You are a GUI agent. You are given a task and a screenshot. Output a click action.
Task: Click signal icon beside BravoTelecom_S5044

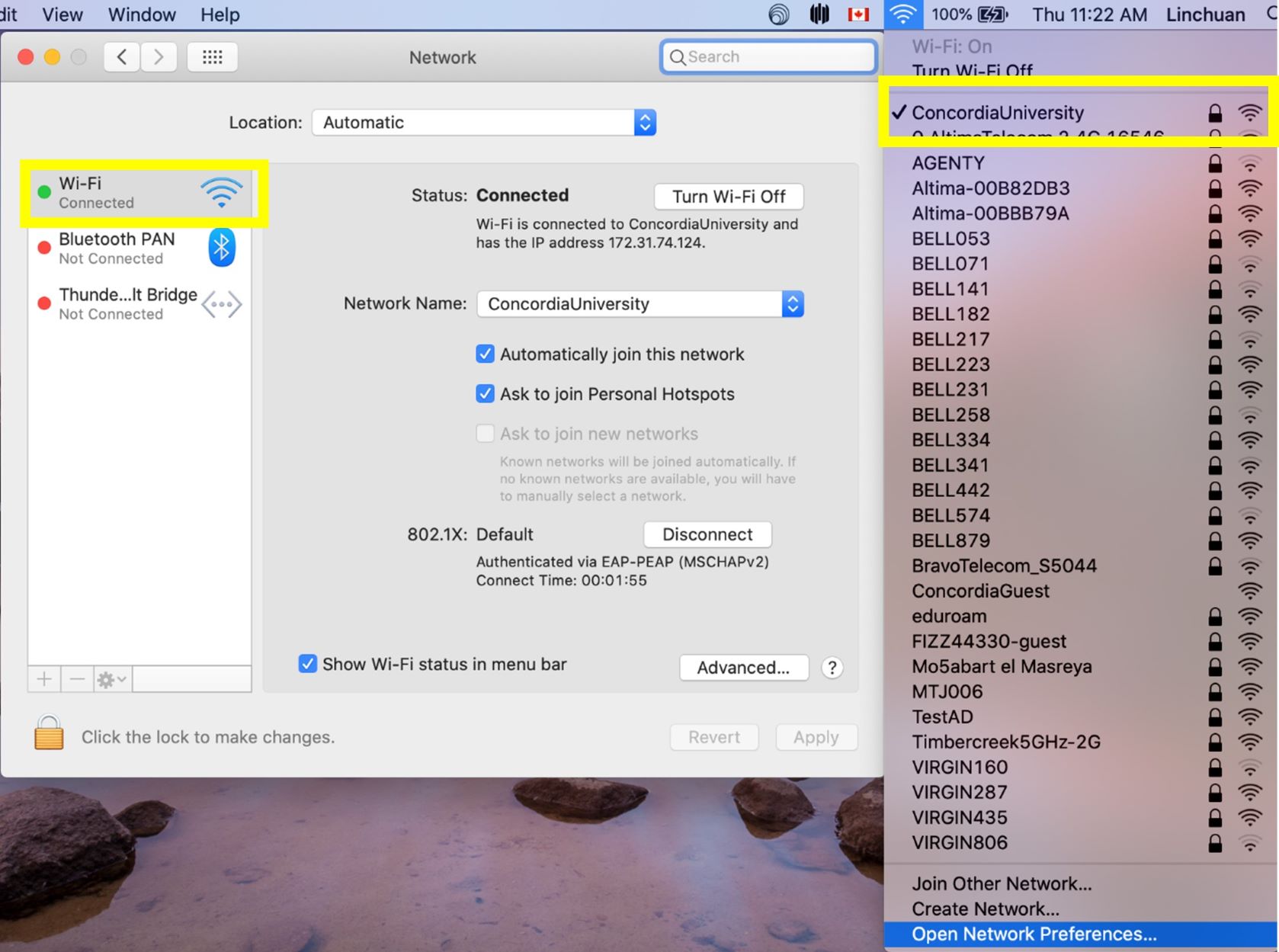pyautogui.click(x=1250, y=566)
